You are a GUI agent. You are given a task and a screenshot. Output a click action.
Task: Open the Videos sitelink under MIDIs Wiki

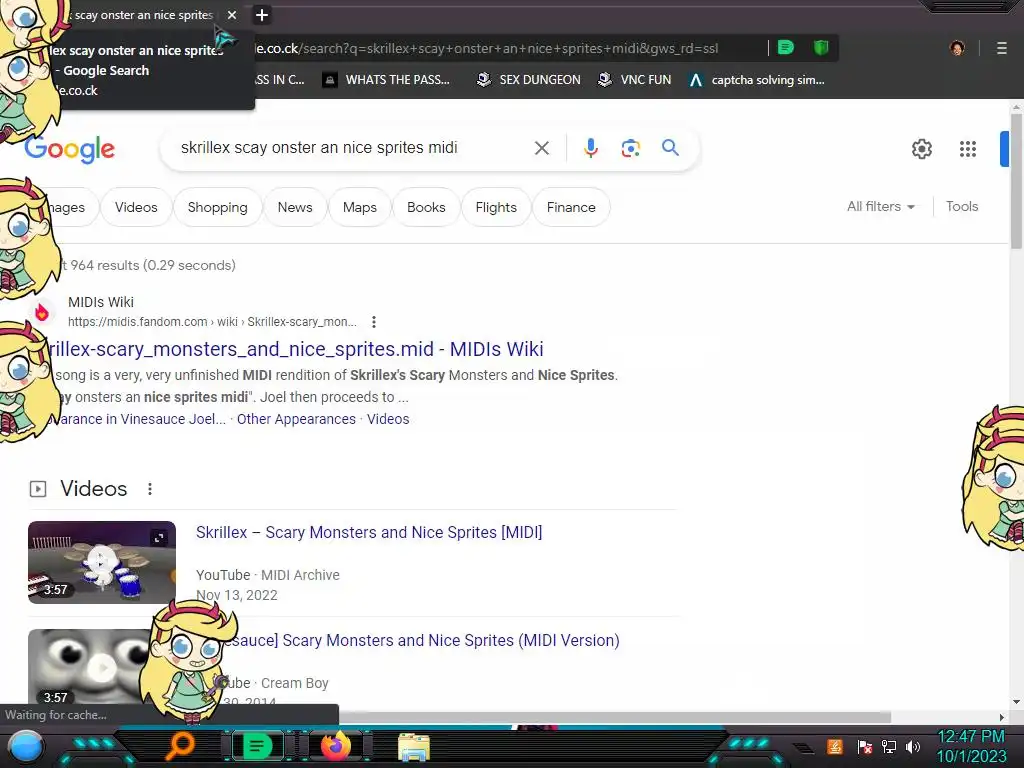coord(388,419)
